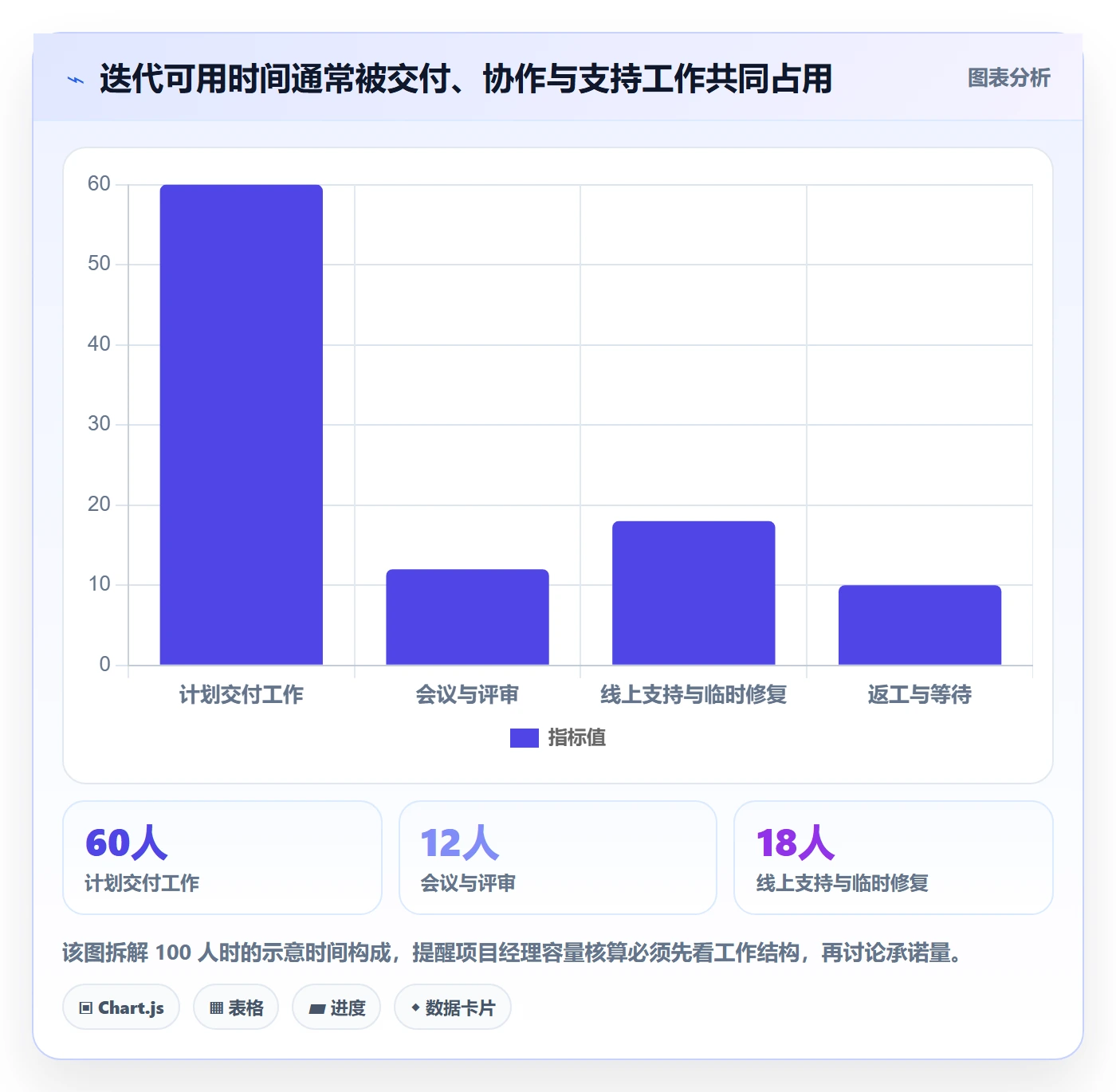The width and height of the screenshot is (1116, 1092).
Task: Click the 20 y-axis tick label
Action: coord(99,505)
